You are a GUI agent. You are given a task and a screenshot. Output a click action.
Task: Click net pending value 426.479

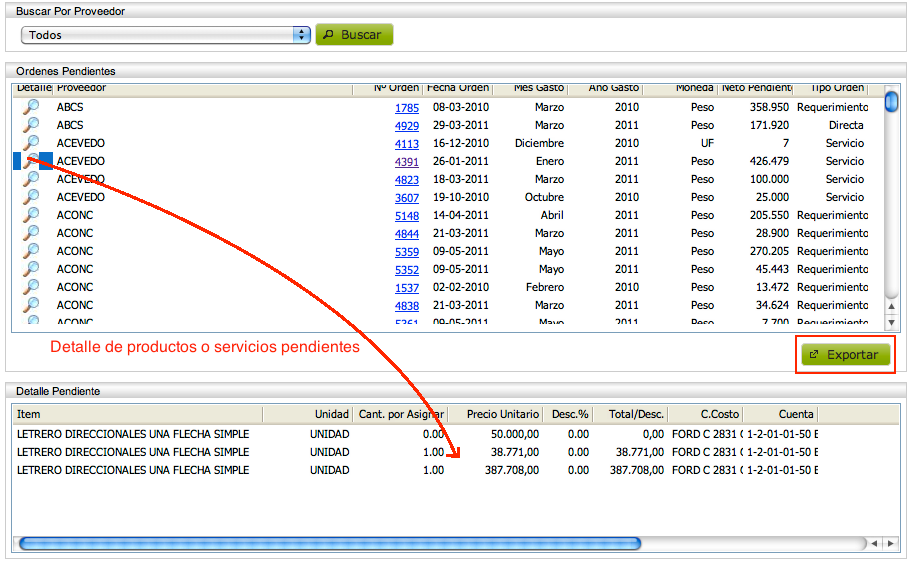[x=769, y=161]
